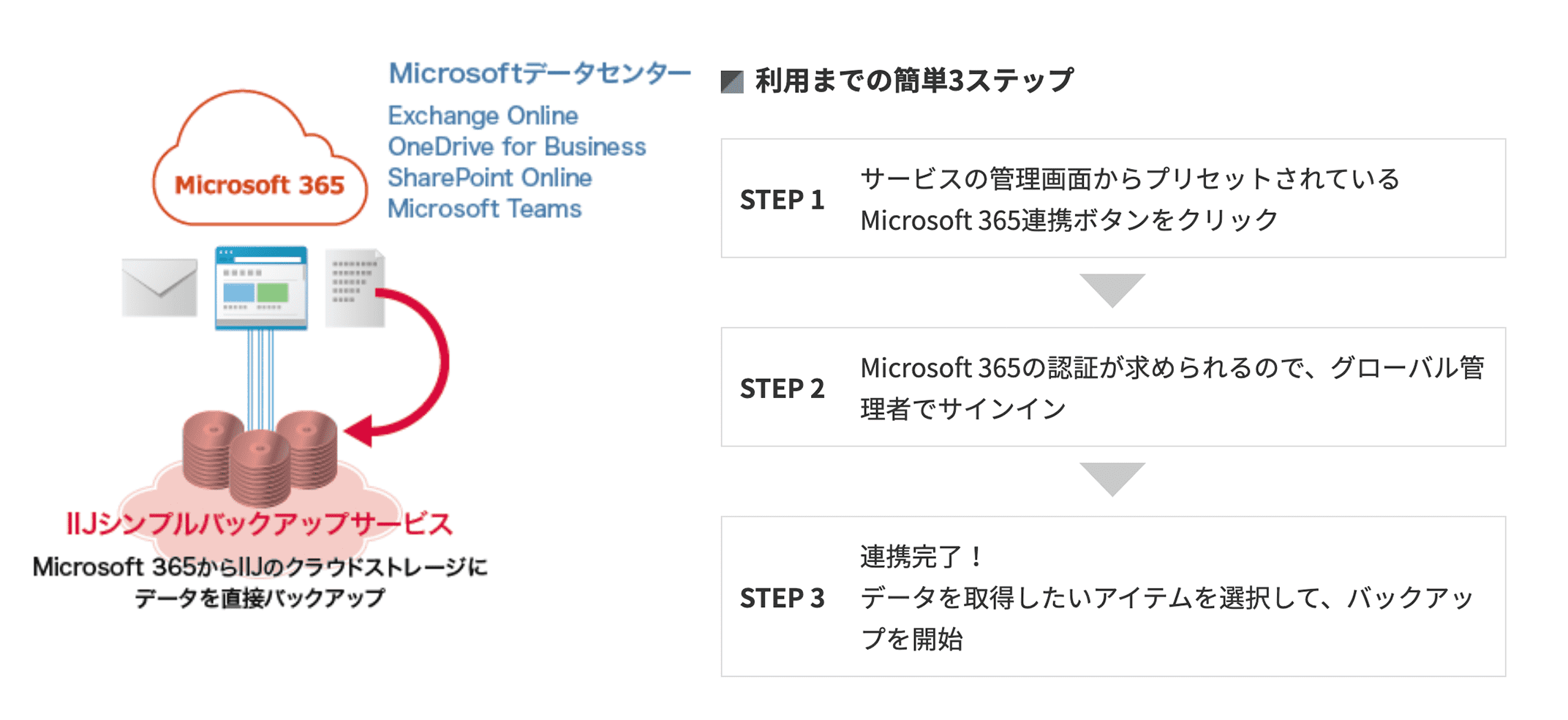
Task: Click the Exchange Online text
Action: click(x=483, y=116)
